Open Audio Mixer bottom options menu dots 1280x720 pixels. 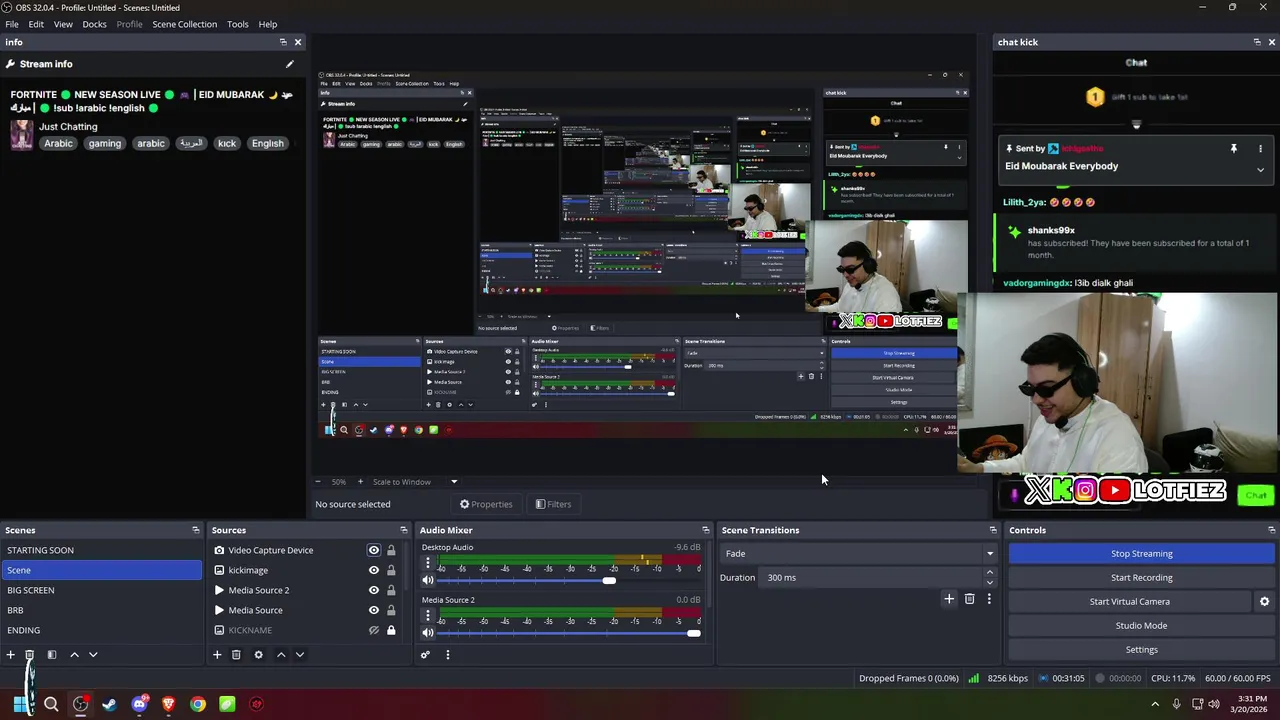pyautogui.click(x=447, y=655)
